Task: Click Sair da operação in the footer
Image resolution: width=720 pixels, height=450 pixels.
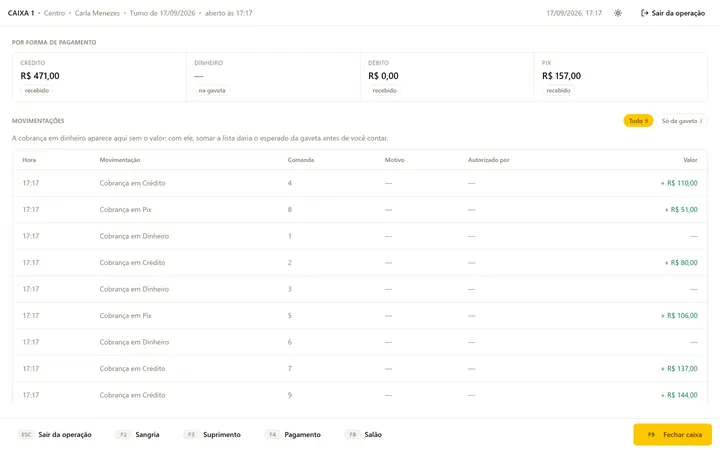Action: pyautogui.click(x=55, y=434)
